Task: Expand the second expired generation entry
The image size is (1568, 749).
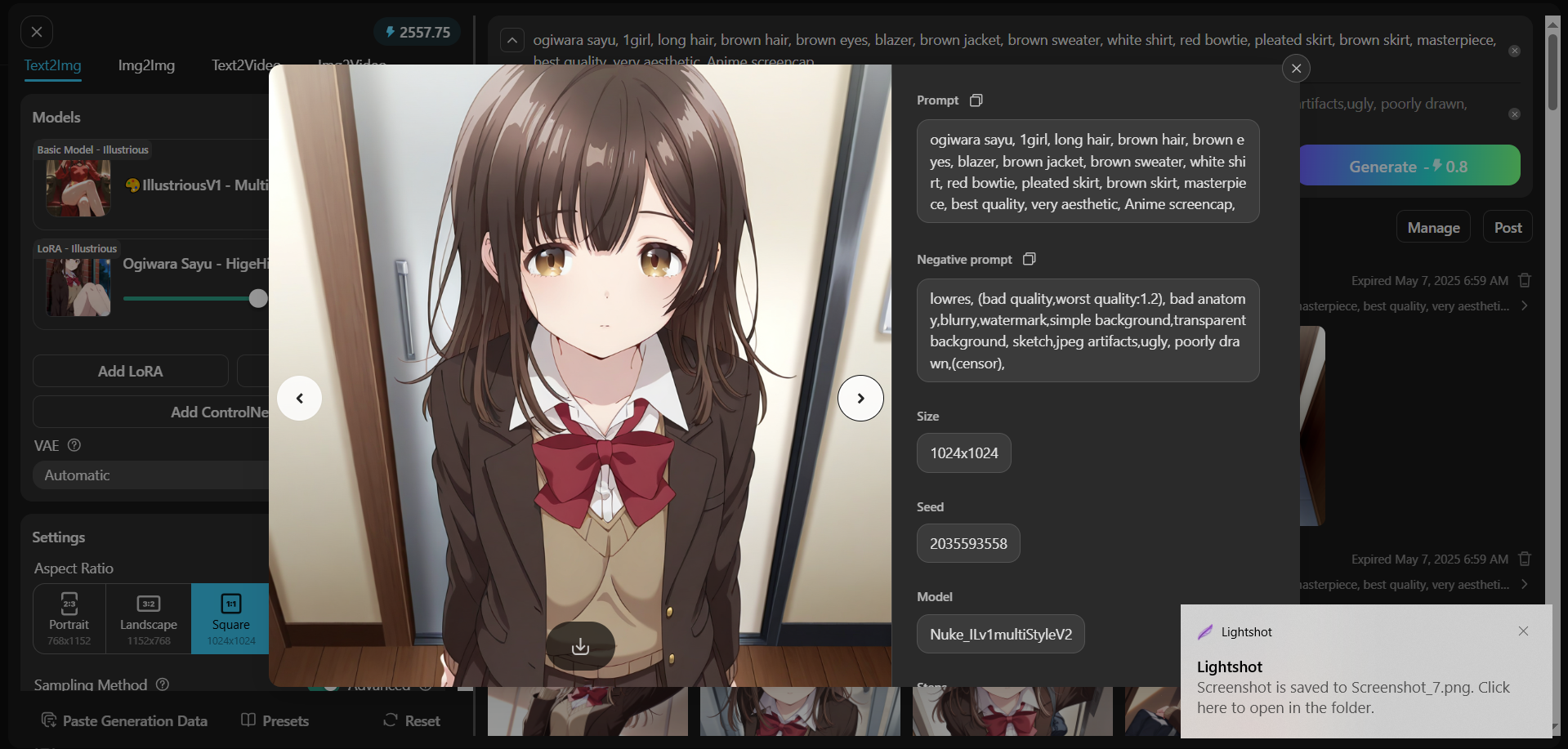Action: click(1524, 584)
